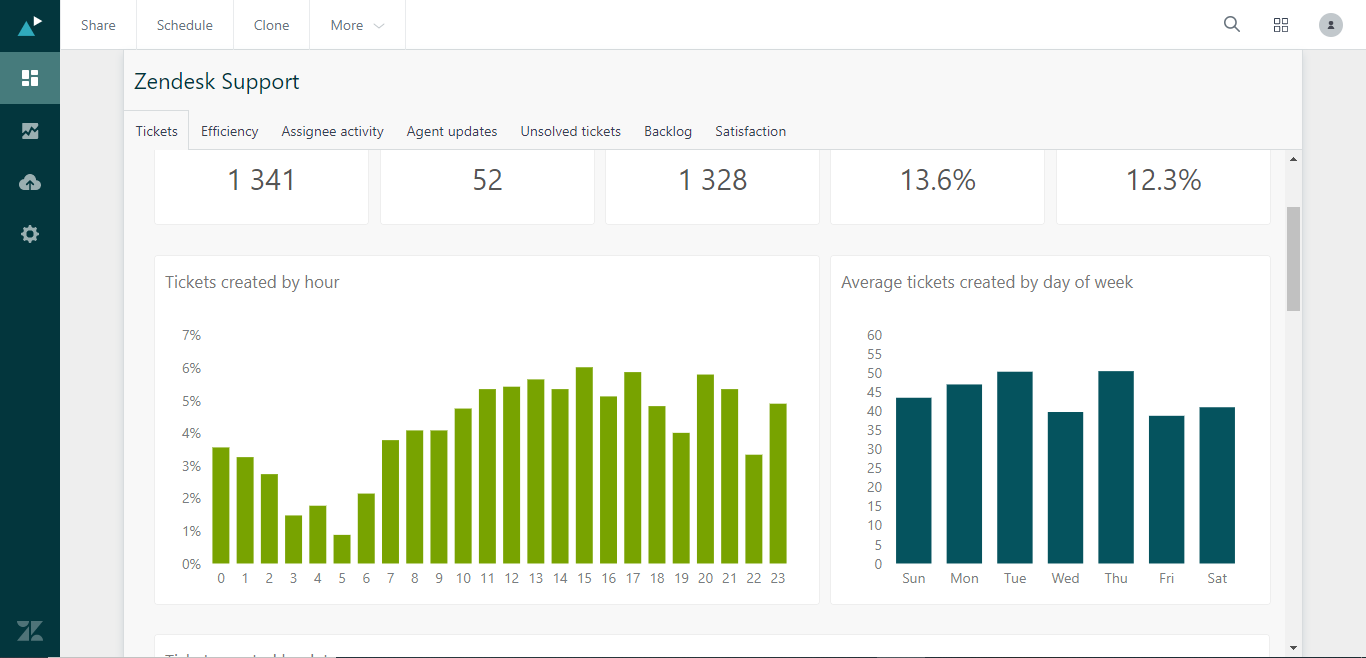Open the Queries chart icon in sidebar

pyautogui.click(x=30, y=131)
